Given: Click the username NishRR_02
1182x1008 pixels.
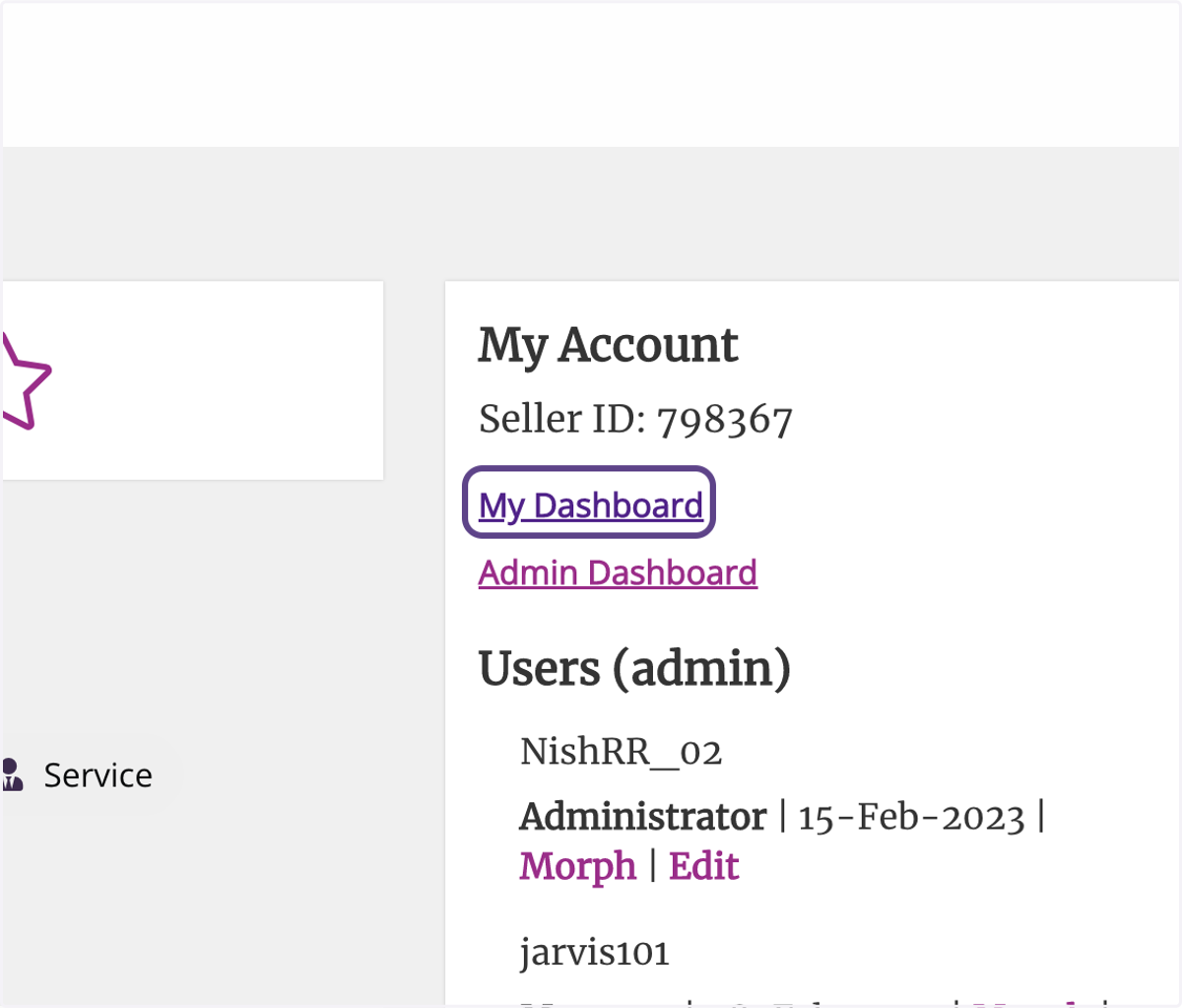Looking at the screenshot, I should 621,752.
